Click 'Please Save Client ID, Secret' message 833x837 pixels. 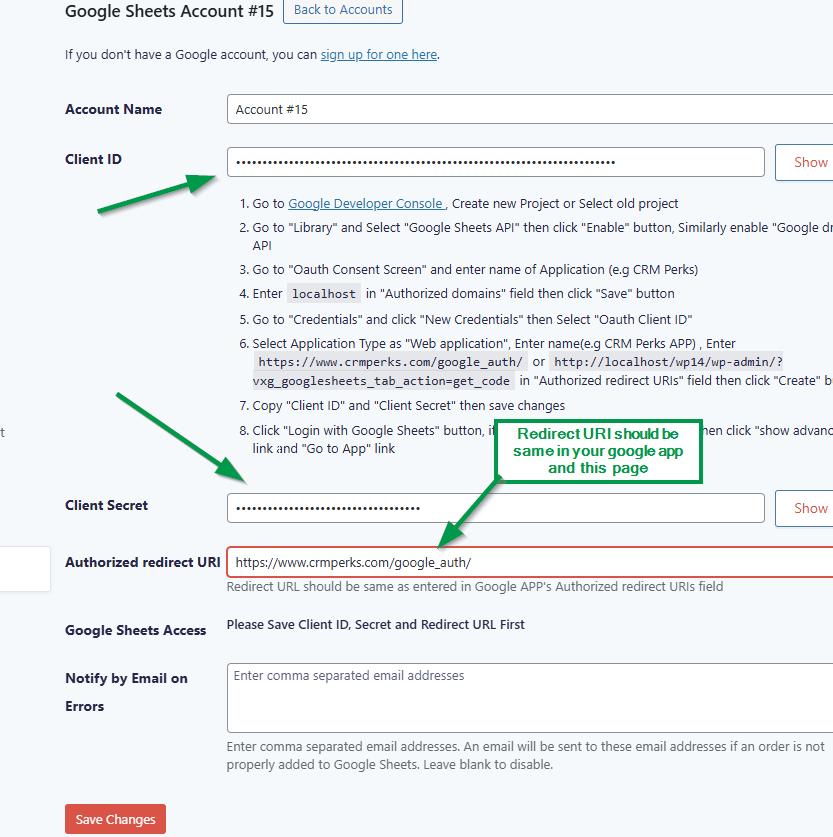point(376,625)
